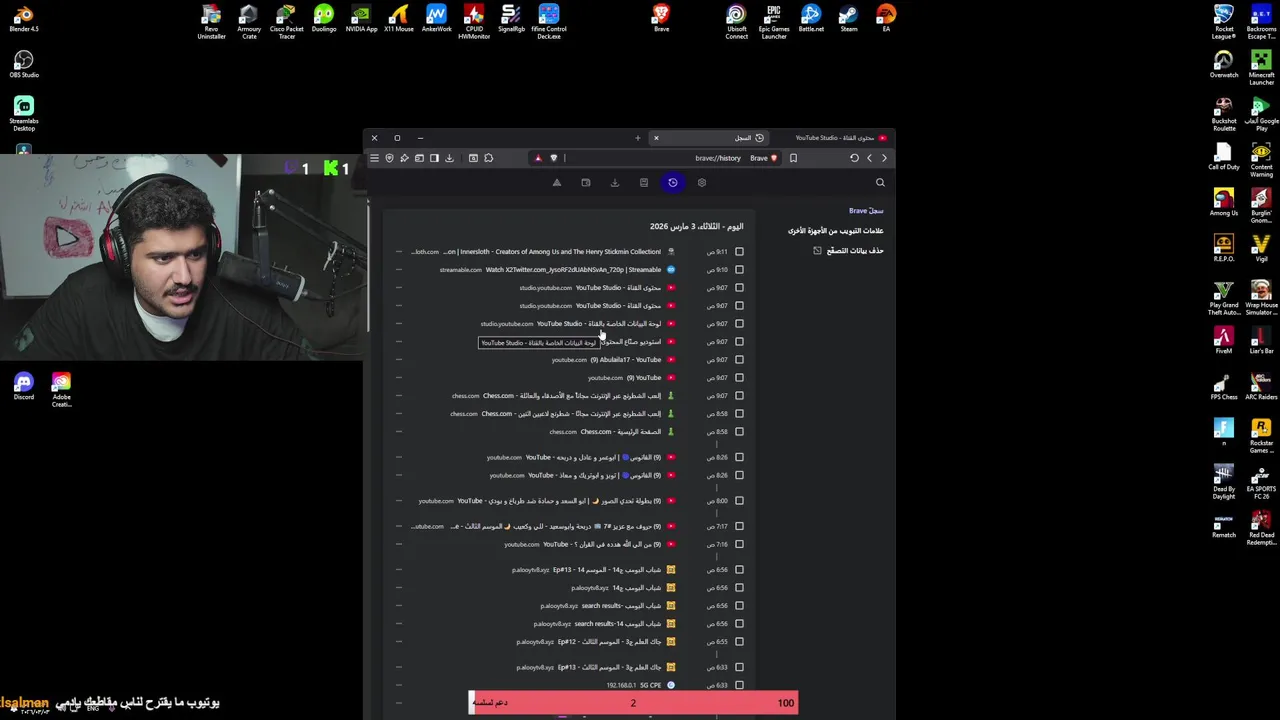This screenshot has height=720, width=1280.
Task: Open the Among Us desktop shortcut
Action: click(1224, 203)
